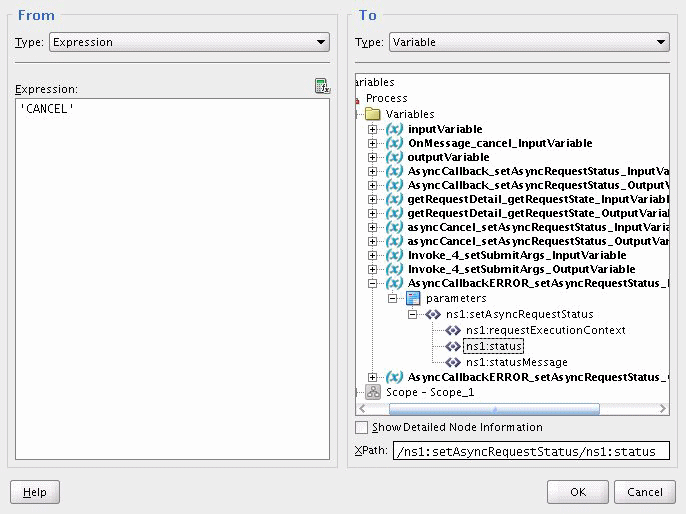Image resolution: width=686 pixels, height=514 pixels.
Task: Click the Invoke_4_setSubmitArgs_OutputVariable icon
Action: coord(394,269)
